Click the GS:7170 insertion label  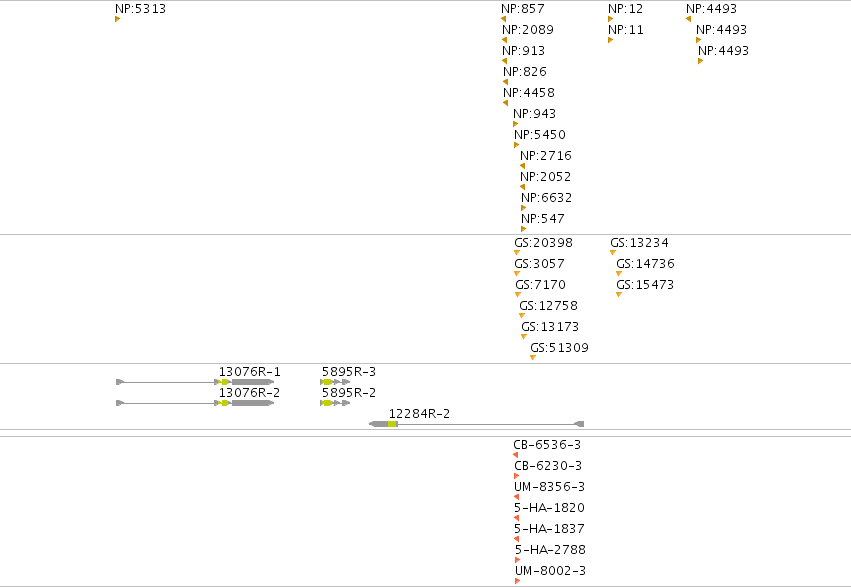[541, 285]
